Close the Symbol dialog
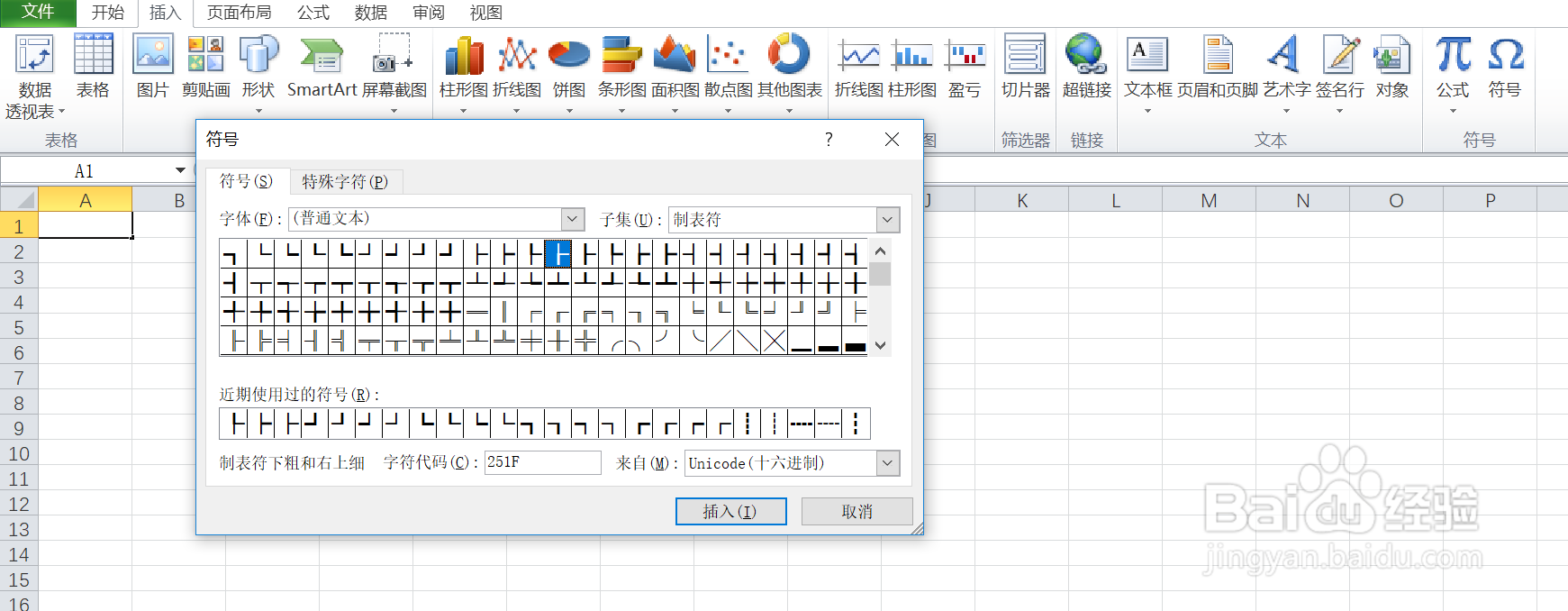 tap(892, 140)
